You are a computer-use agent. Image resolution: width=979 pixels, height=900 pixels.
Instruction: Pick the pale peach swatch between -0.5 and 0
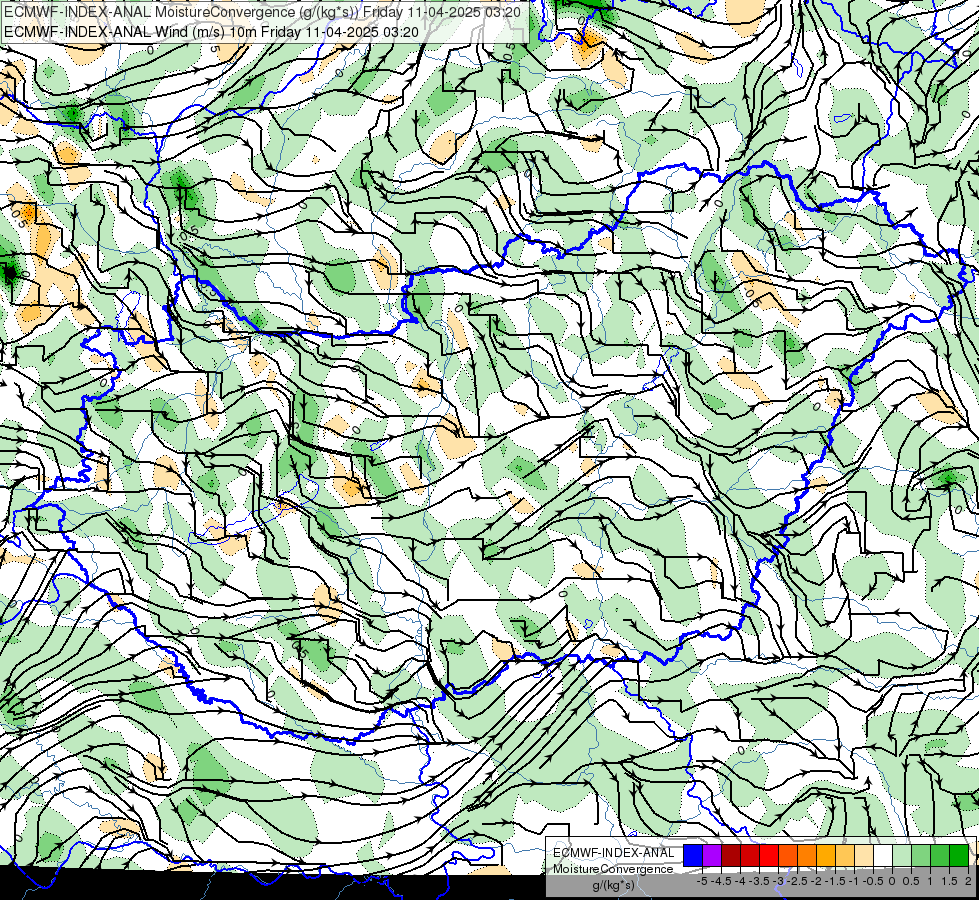coord(864,855)
